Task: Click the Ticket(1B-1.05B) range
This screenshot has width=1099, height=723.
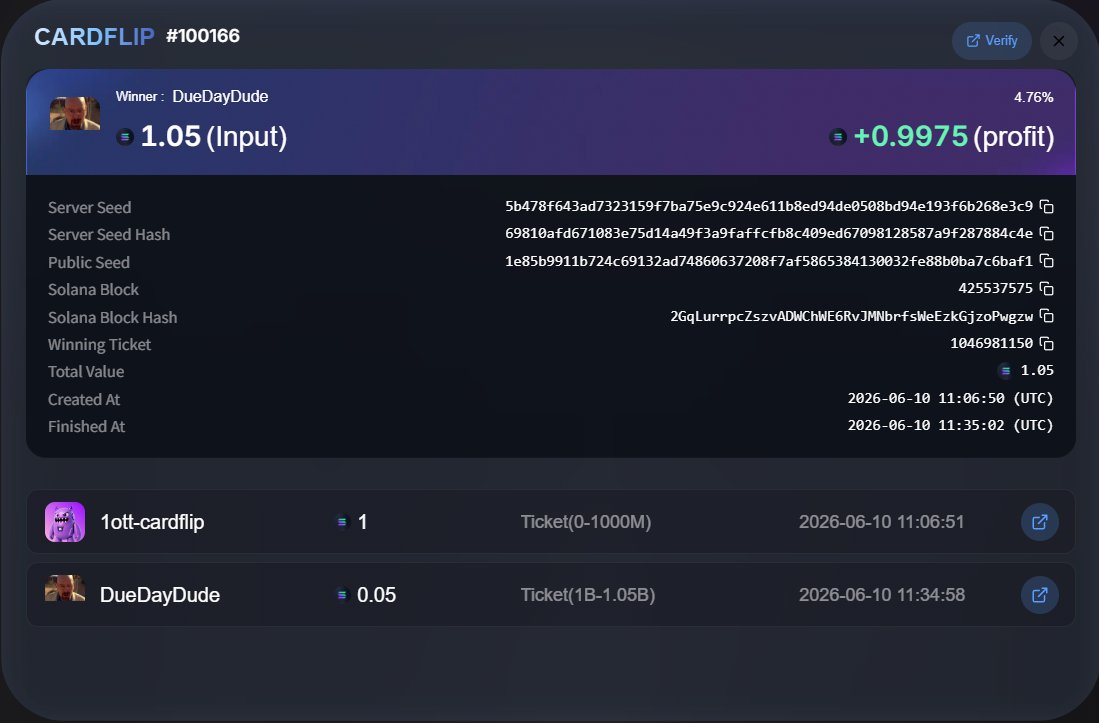Action: click(588, 595)
